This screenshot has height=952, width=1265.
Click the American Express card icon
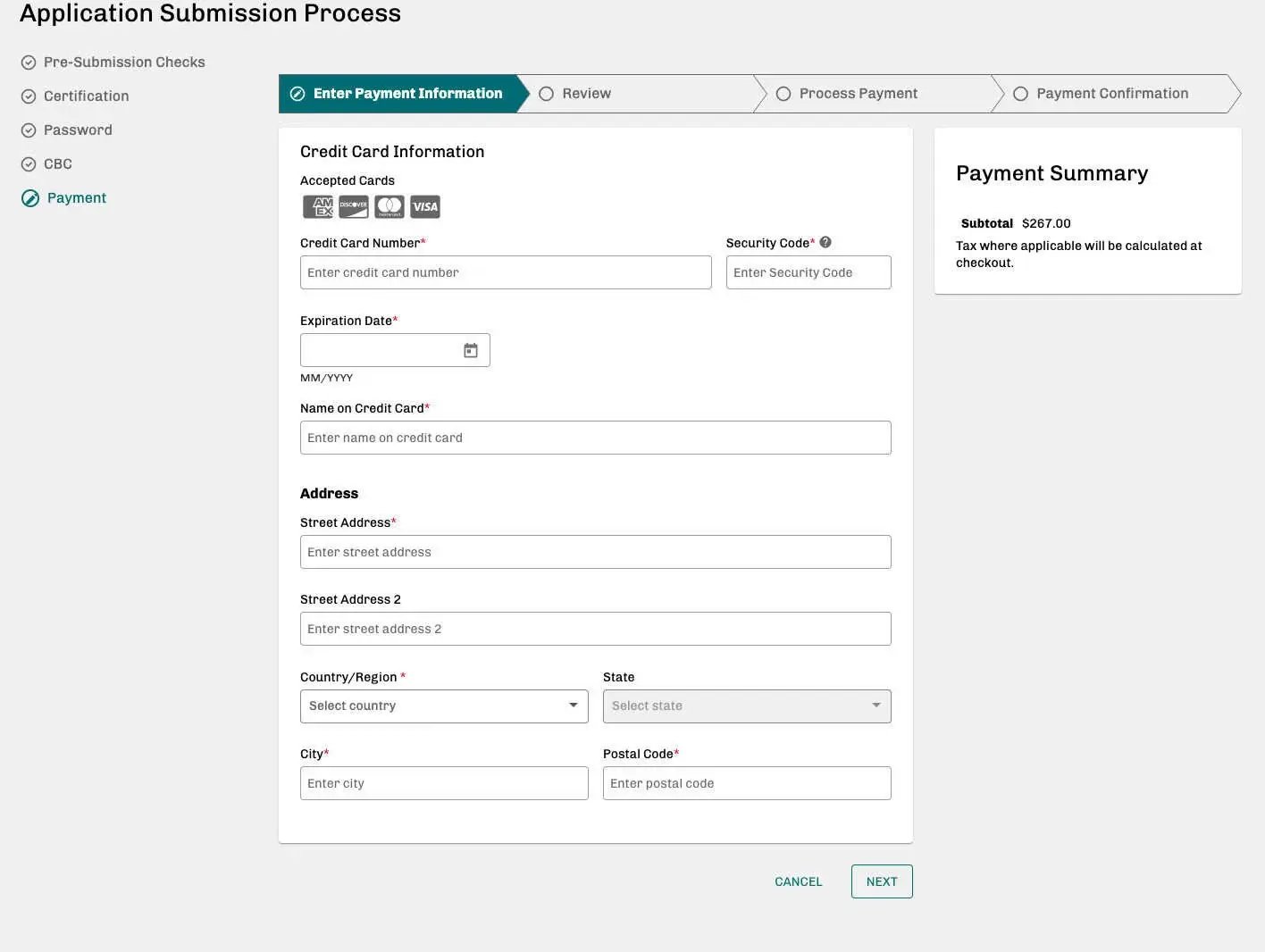point(318,207)
